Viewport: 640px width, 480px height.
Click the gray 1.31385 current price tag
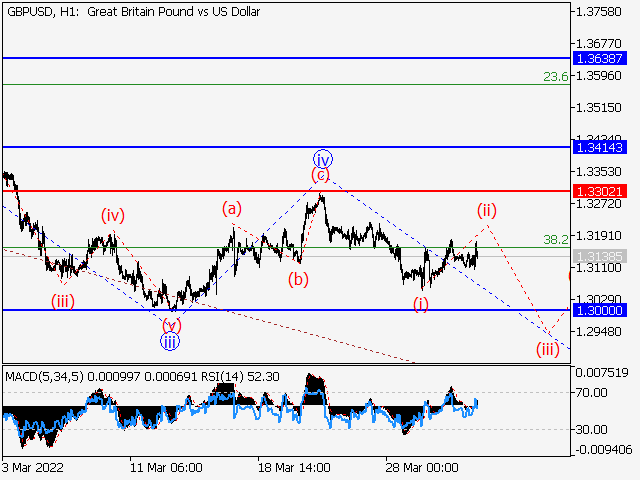599,256
